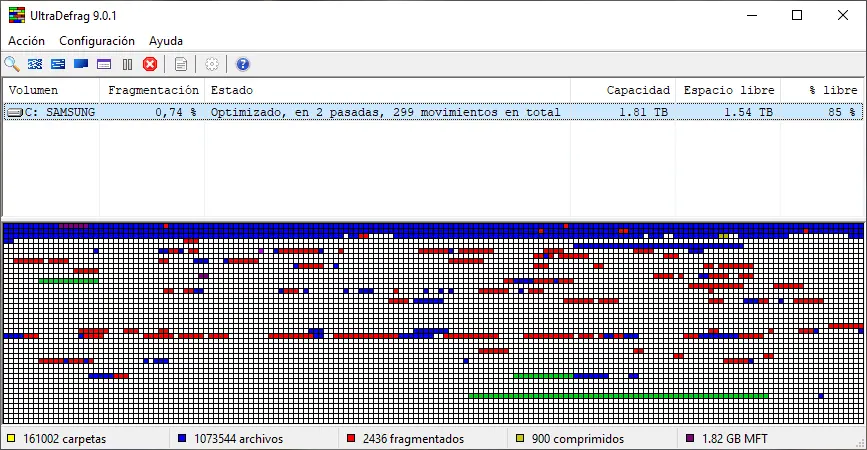867x450 pixels.
Task: Click the drive icon beside C: SAMSUNG
Action: (15, 112)
